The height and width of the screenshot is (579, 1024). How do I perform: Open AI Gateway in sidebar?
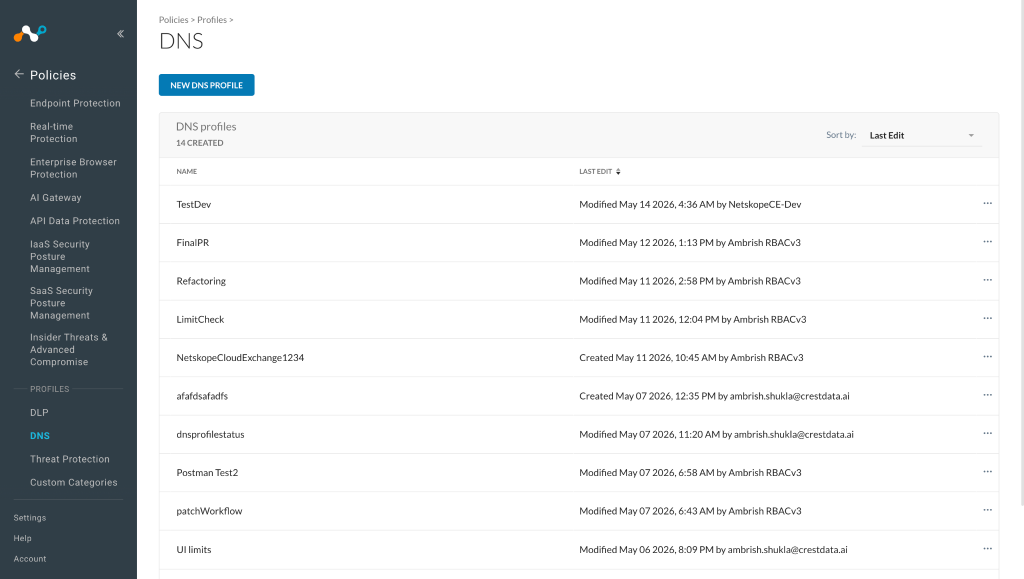tap(56, 198)
